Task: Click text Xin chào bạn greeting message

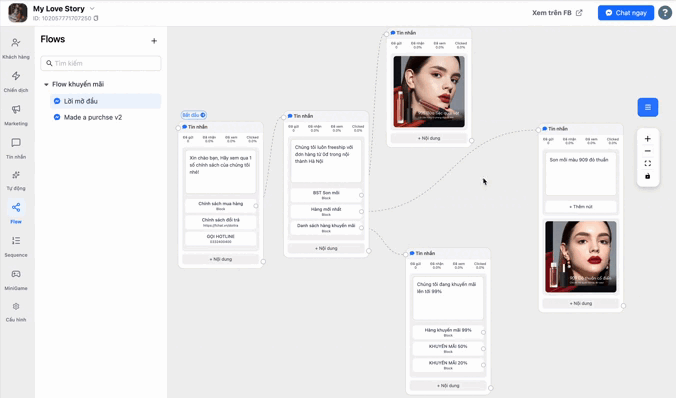Action: [220, 165]
